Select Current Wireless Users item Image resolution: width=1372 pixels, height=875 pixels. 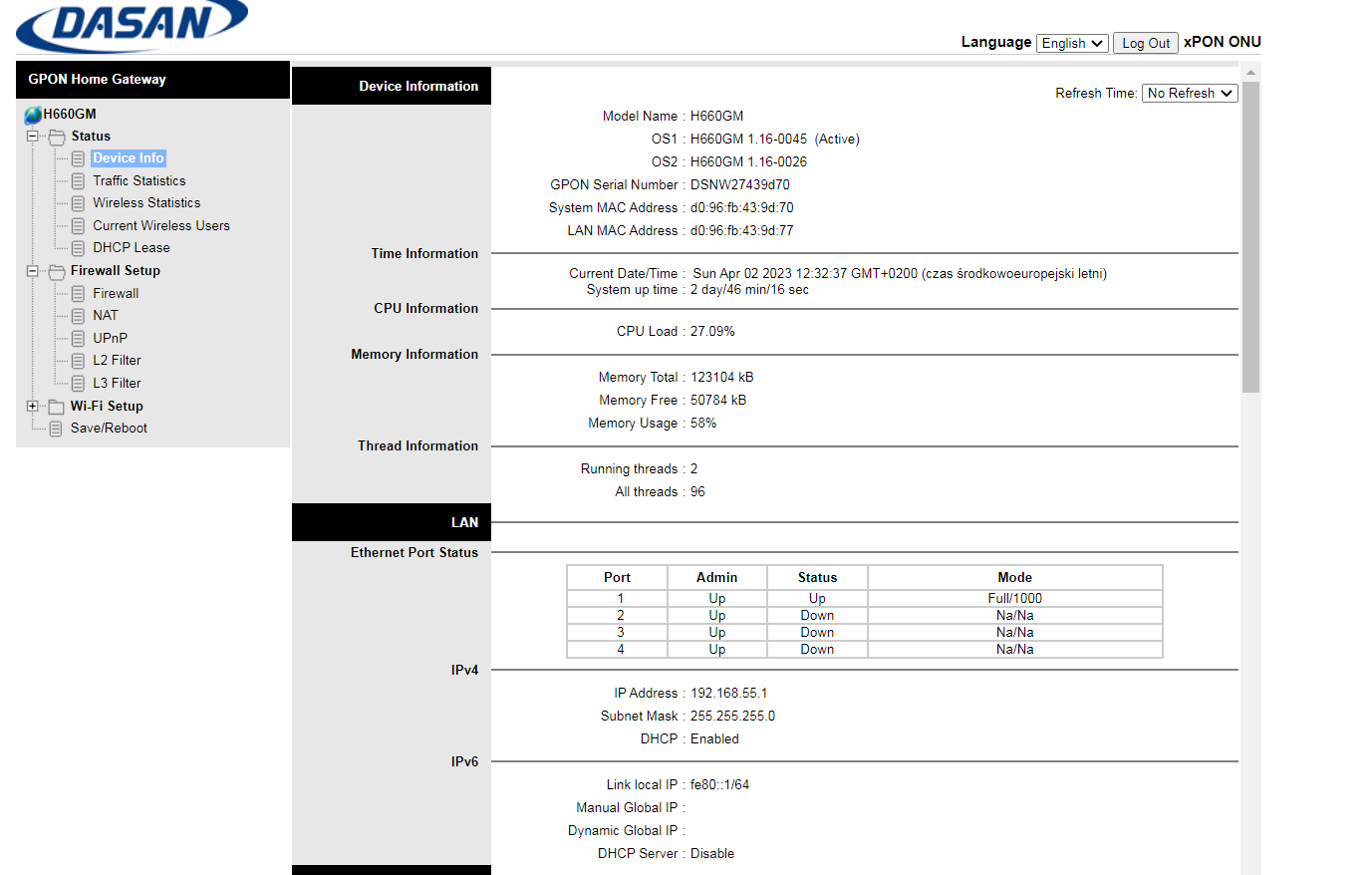[161, 226]
